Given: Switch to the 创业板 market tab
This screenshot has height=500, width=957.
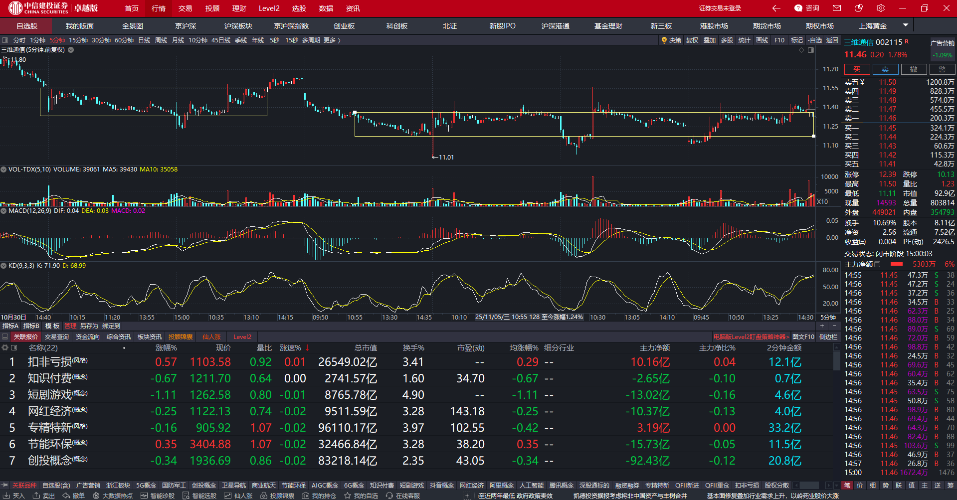Looking at the screenshot, I should pyautogui.click(x=344, y=24).
